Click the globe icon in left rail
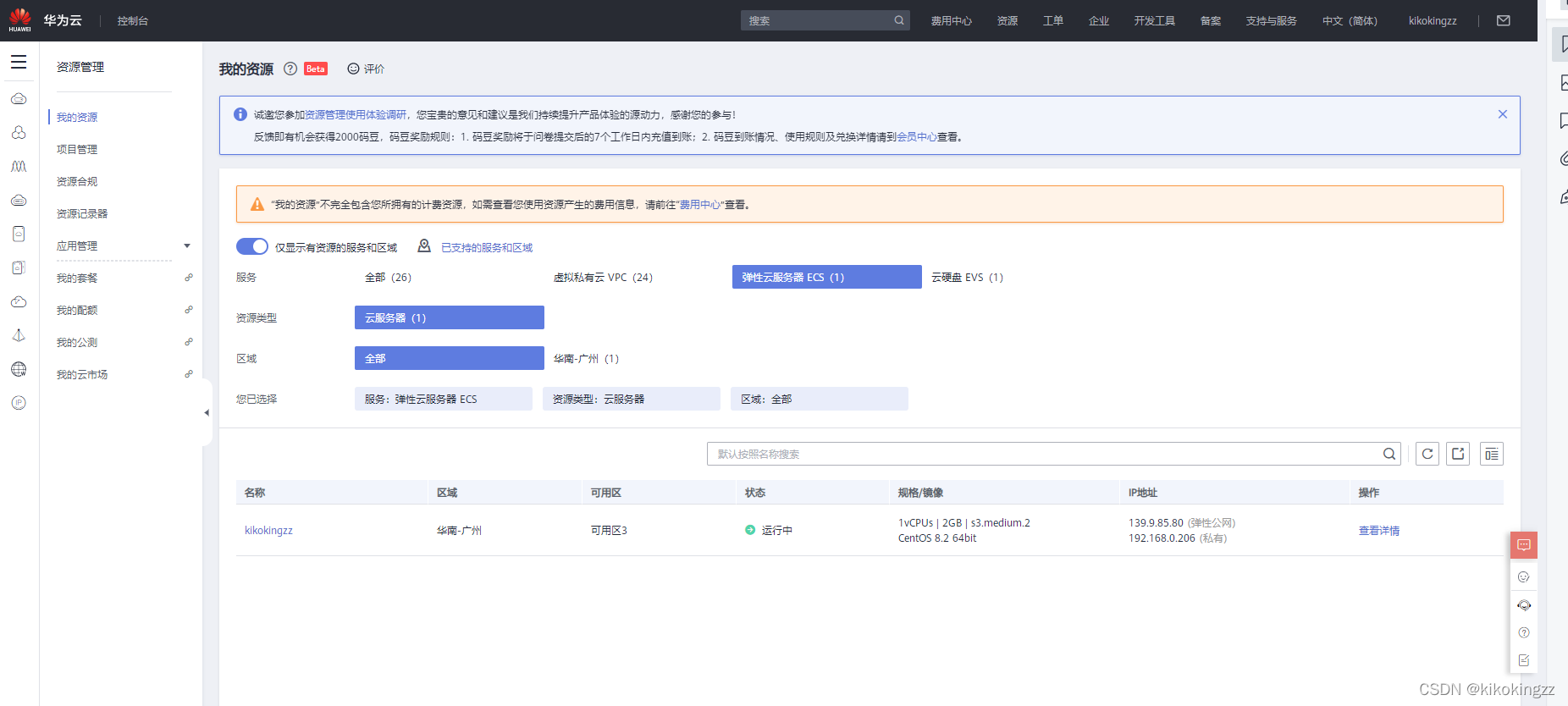The width and height of the screenshot is (1568, 706). (x=19, y=369)
